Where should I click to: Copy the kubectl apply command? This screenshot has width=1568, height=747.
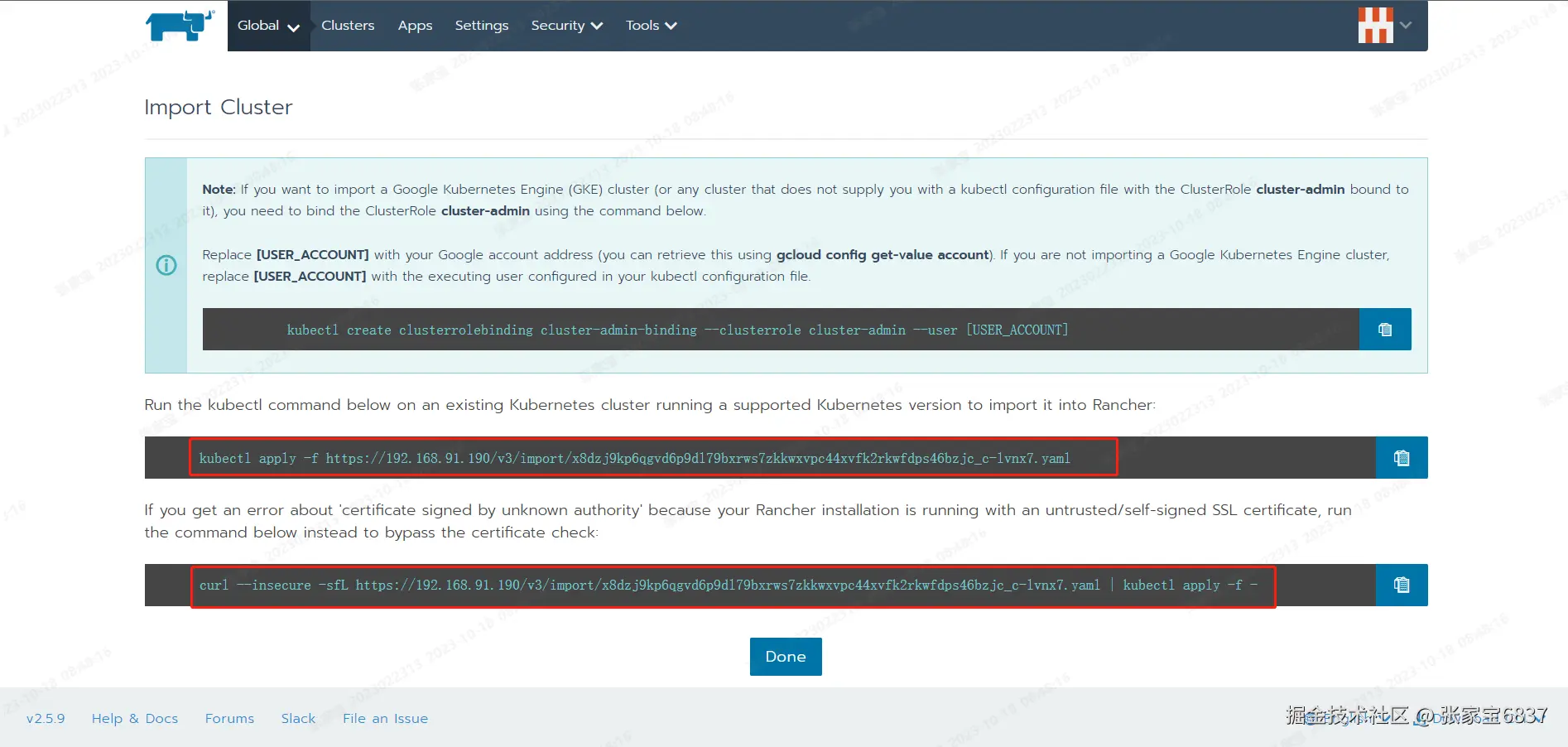(x=1402, y=458)
